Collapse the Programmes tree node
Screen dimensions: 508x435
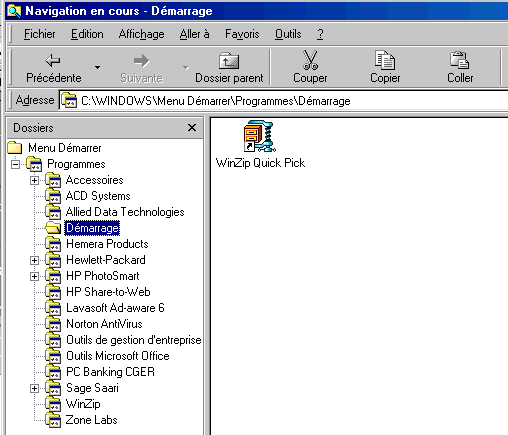pos(15,164)
